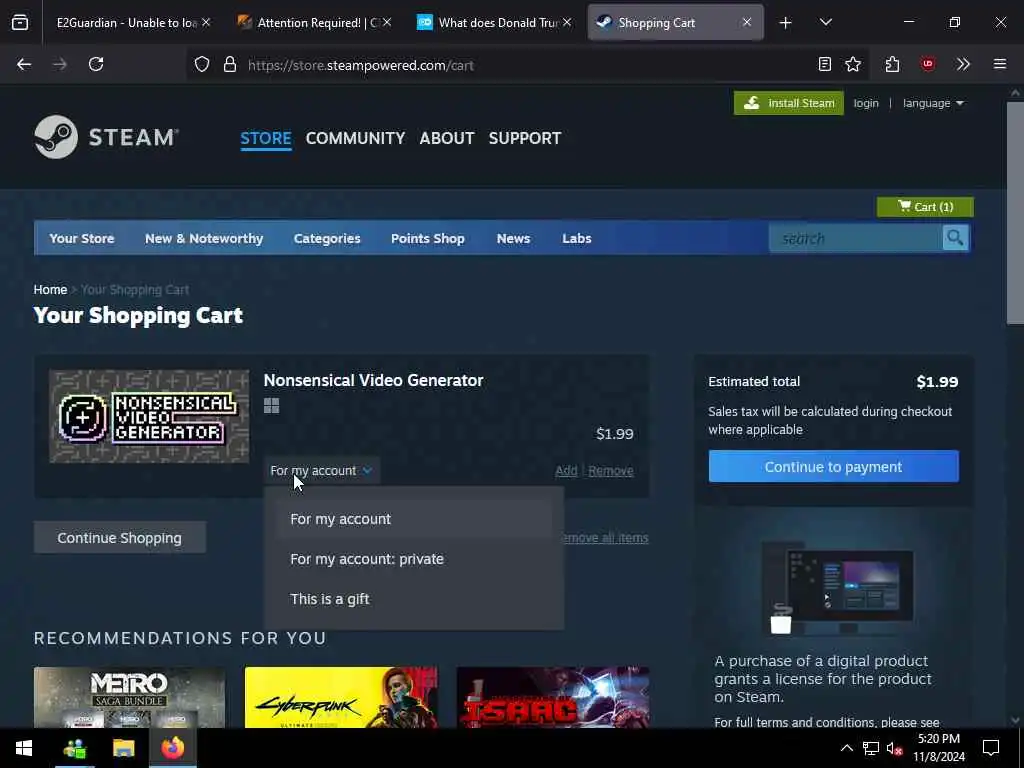Image resolution: width=1024 pixels, height=768 pixels.
Task: List all tabs with the dropdown arrow
Action: point(825,22)
